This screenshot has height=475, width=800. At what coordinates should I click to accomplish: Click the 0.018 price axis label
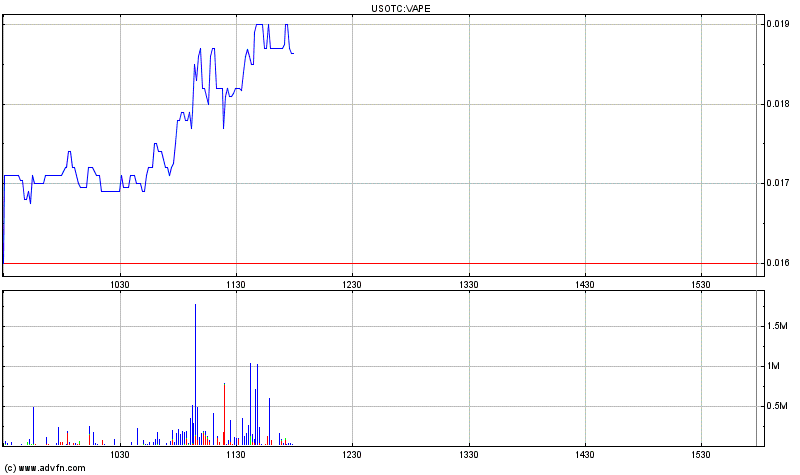coord(778,104)
